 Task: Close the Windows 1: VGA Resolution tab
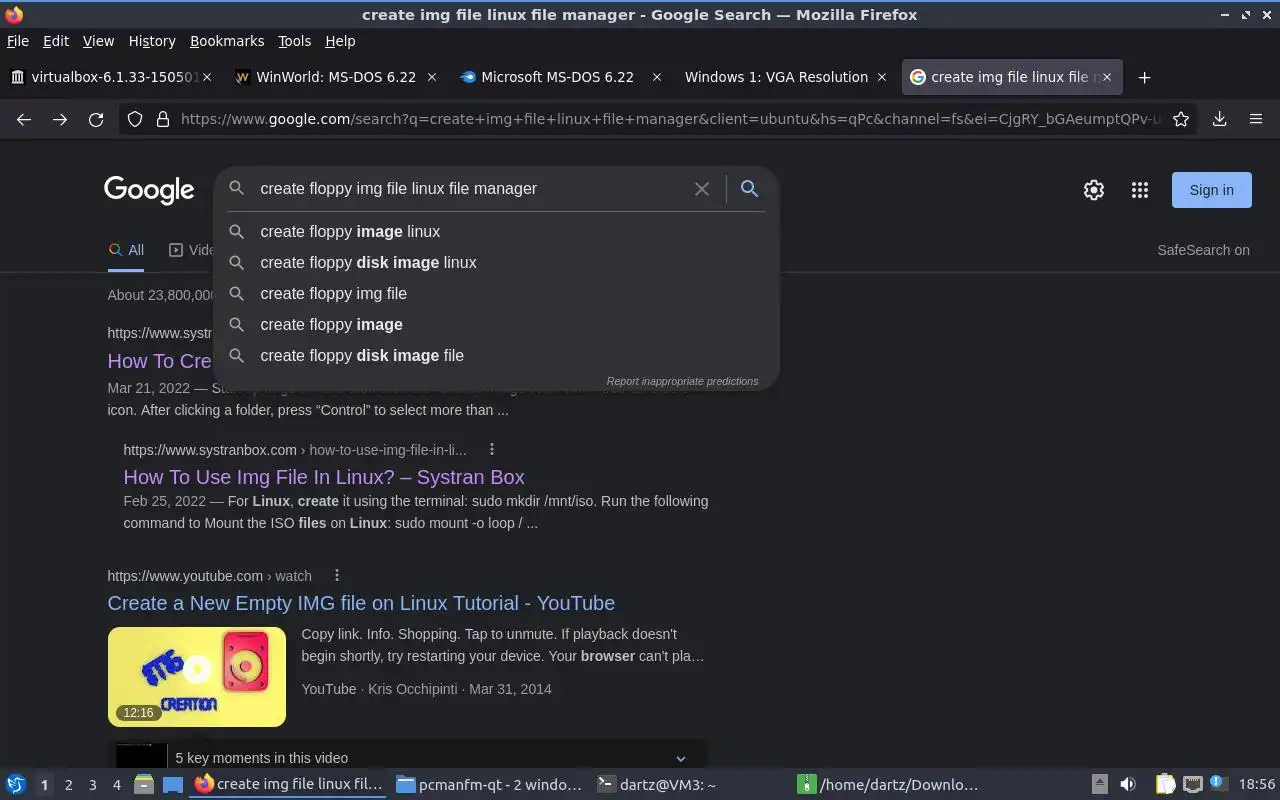882,77
